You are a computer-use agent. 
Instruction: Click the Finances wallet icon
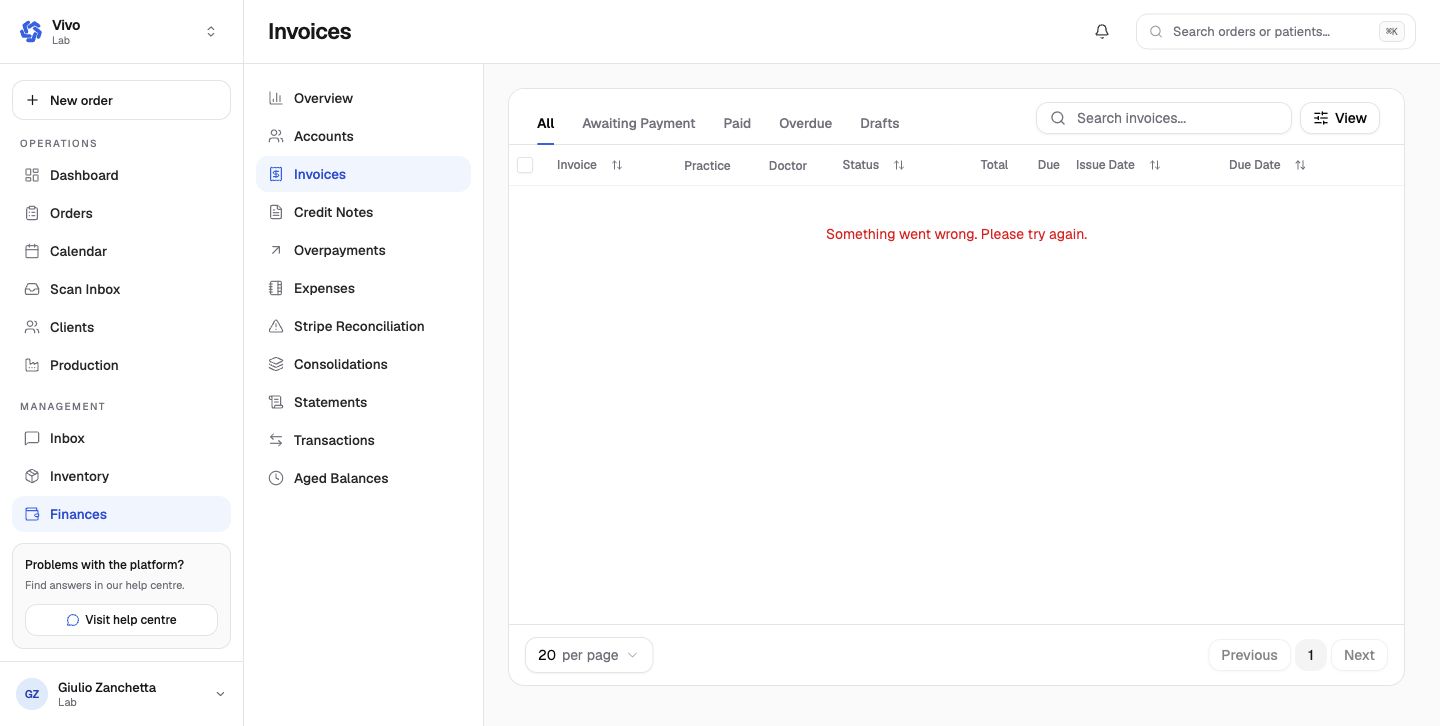coord(32,514)
